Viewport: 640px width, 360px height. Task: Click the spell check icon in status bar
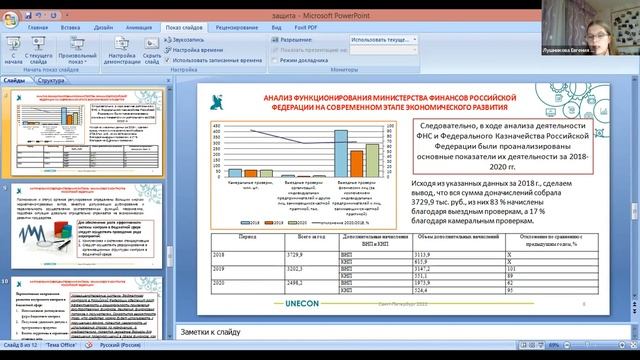coord(89,345)
